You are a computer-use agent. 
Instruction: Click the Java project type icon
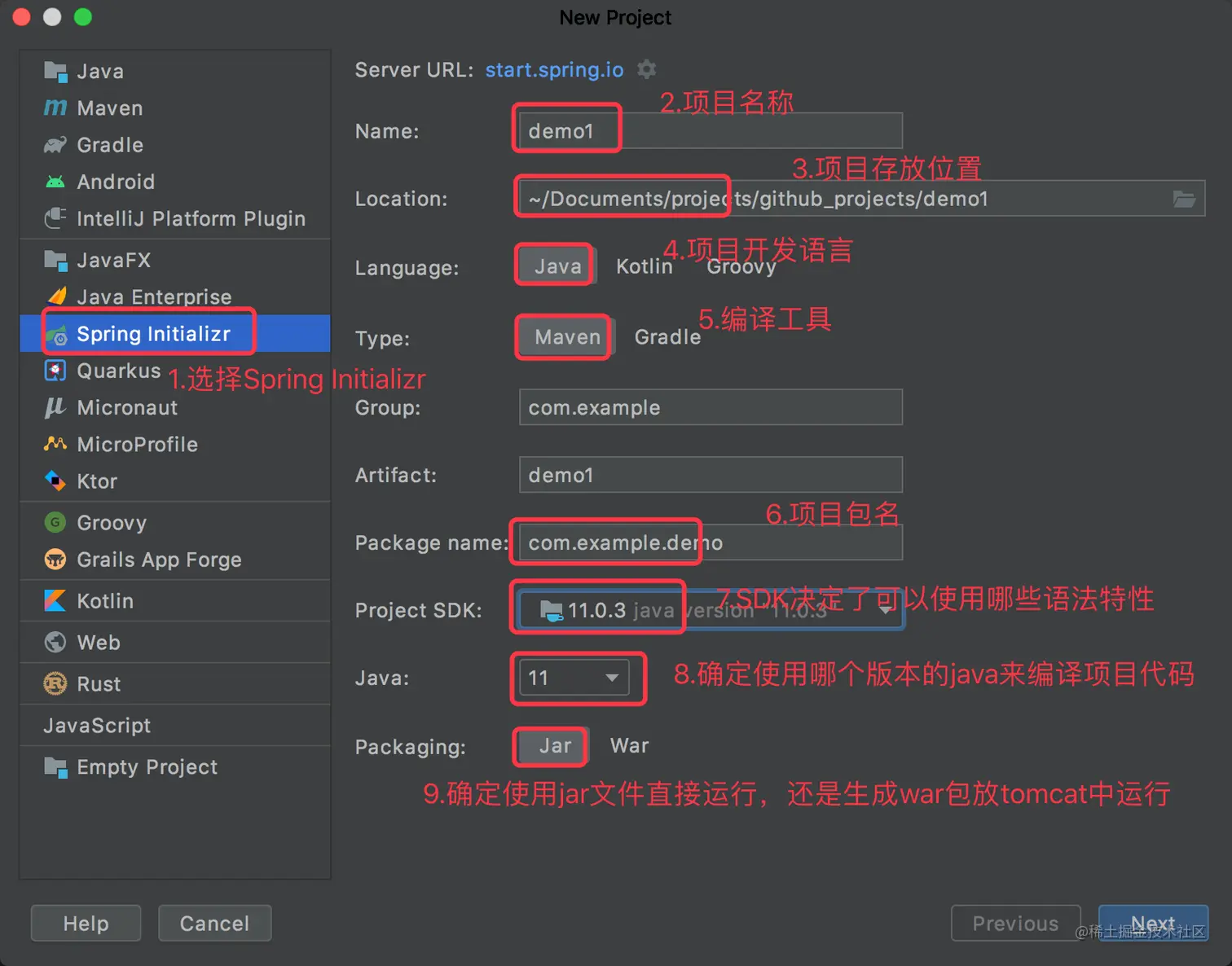pos(55,72)
